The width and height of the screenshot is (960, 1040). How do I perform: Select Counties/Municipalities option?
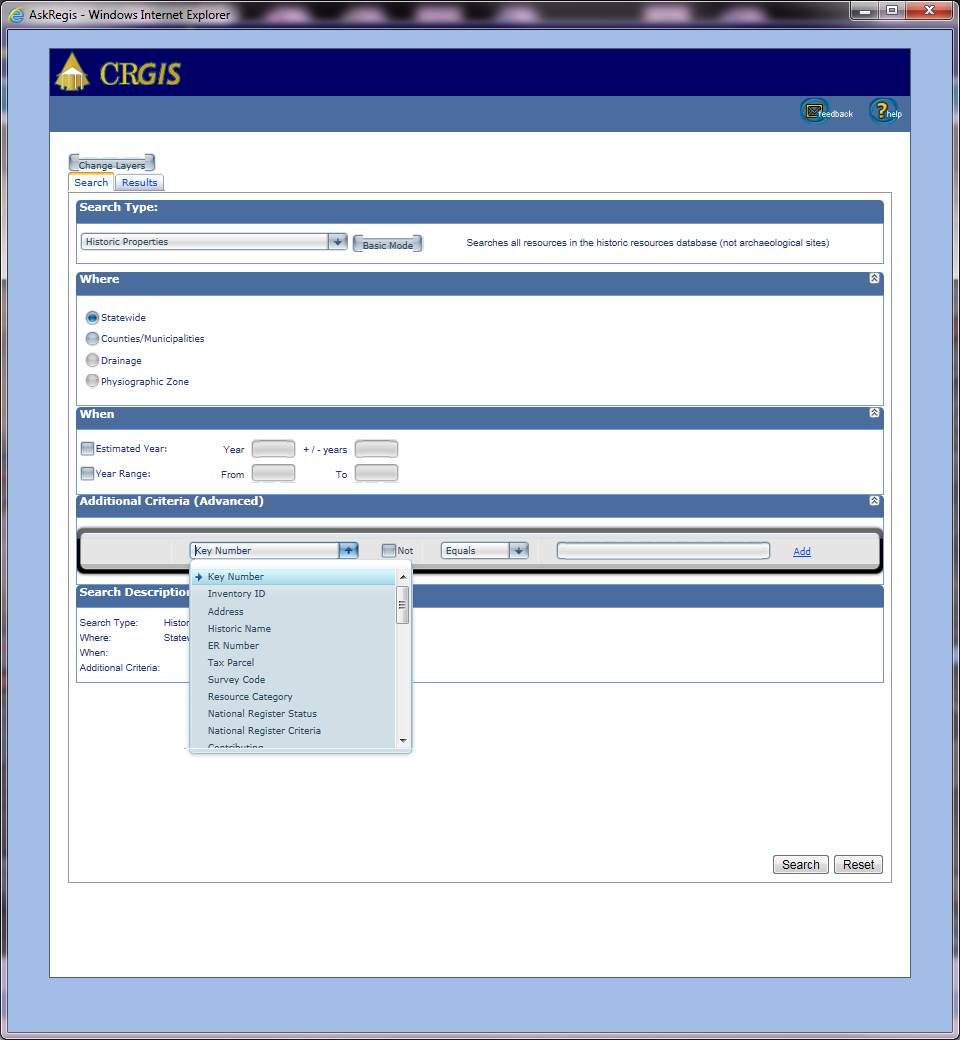(x=92, y=338)
